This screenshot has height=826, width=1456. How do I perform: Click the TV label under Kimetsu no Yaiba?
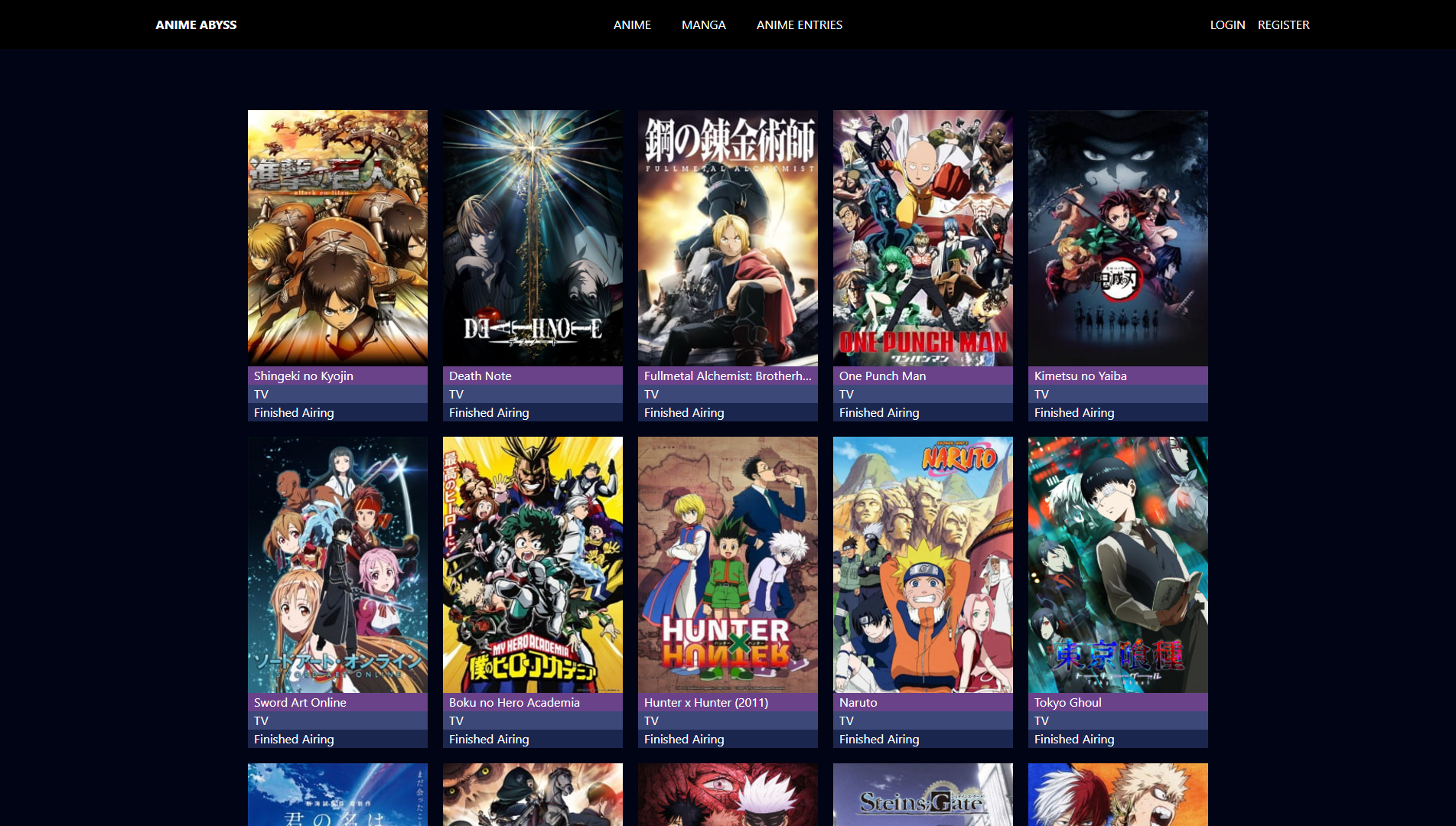point(1041,394)
